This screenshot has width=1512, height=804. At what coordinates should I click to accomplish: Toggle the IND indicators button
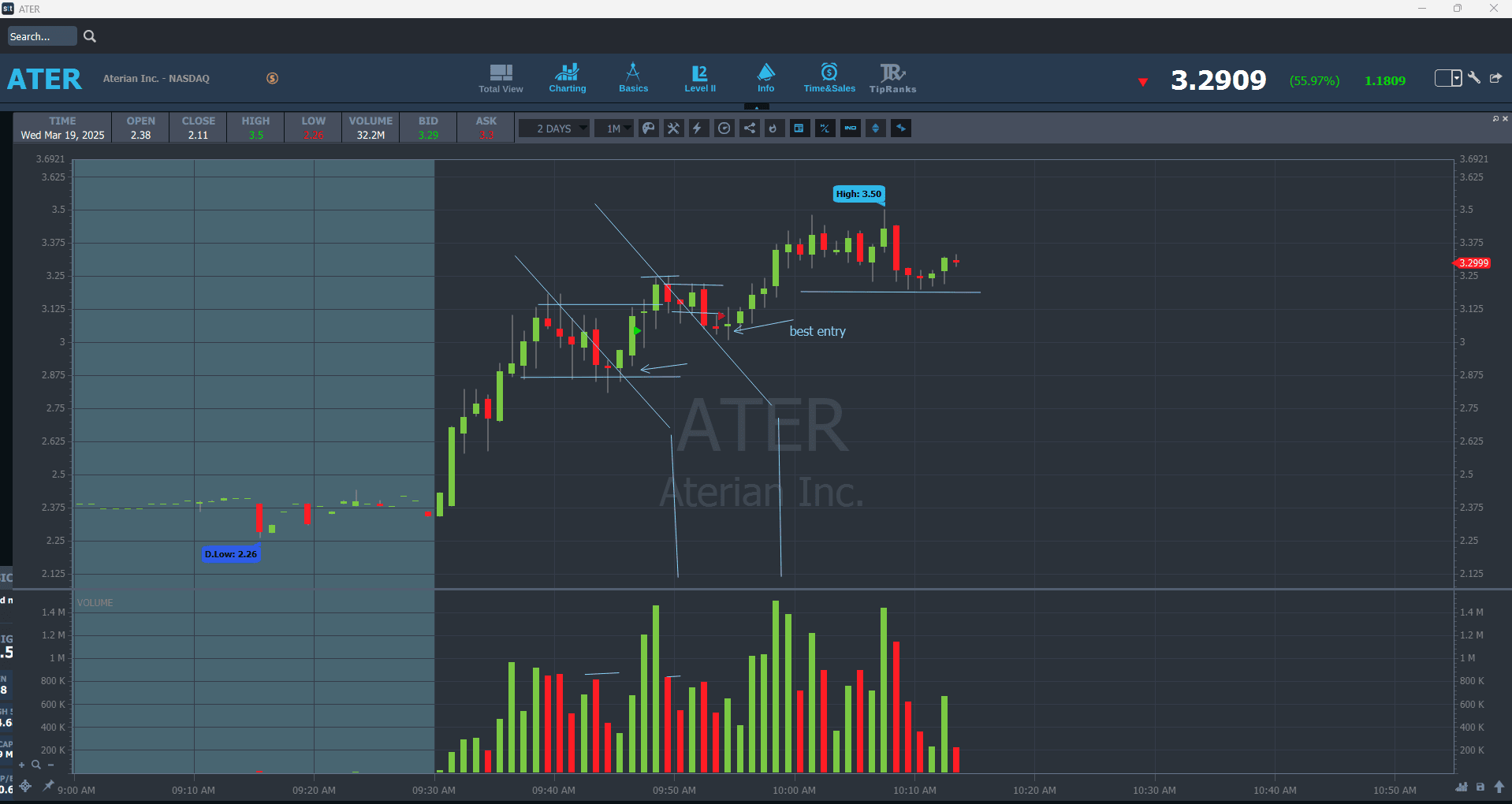pos(851,128)
